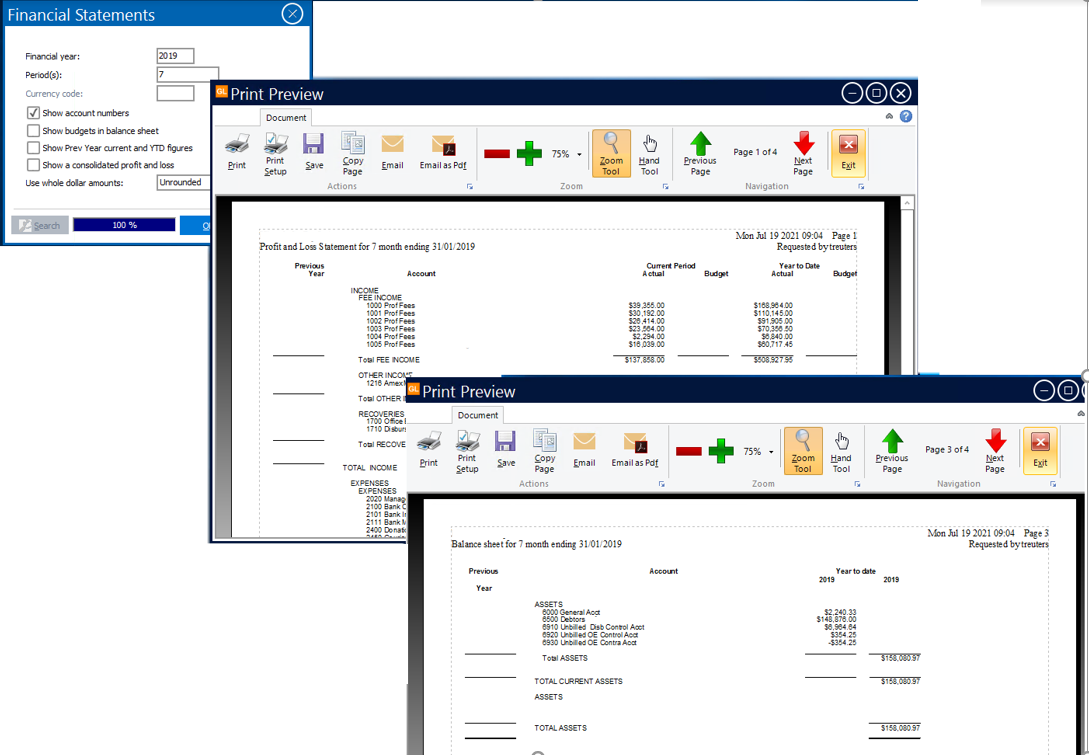Select the Zoom Tool in the first Print Preview
Image resolution: width=1089 pixels, height=755 pixels.
pos(611,152)
